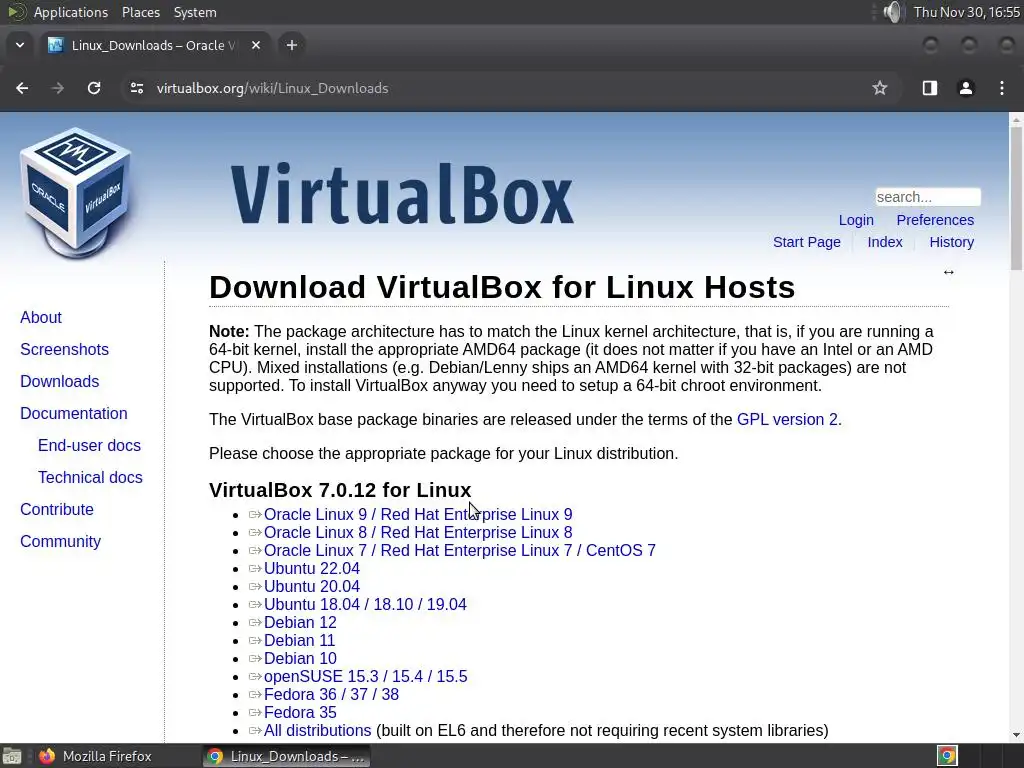Open Downloads in the sidebar
Screen dimensions: 1024x768
59,381
